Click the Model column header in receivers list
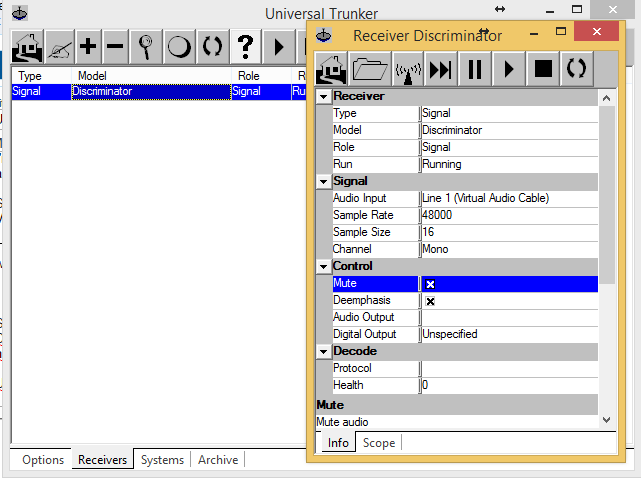Image resolution: width=641 pixels, height=478 pixels. pyautogui.click(x=151, y=76)
